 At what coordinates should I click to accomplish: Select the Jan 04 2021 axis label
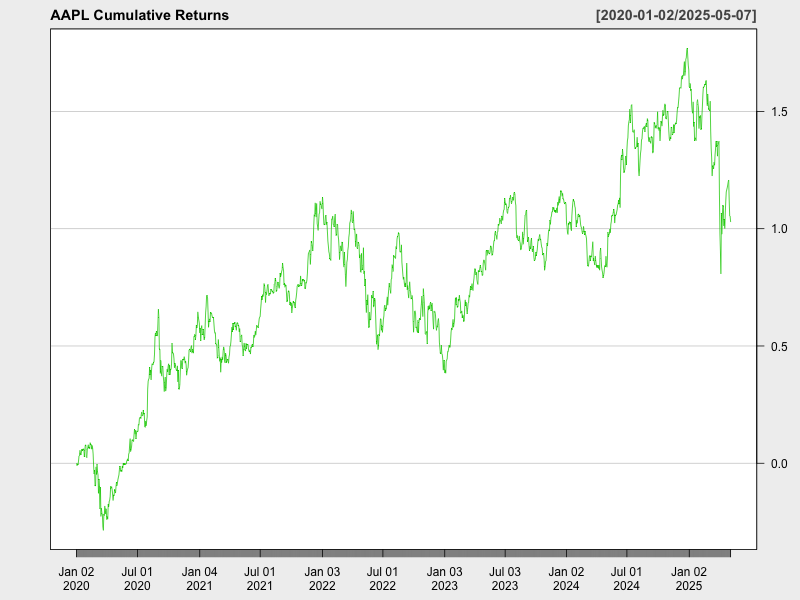(x=199, y=579)
